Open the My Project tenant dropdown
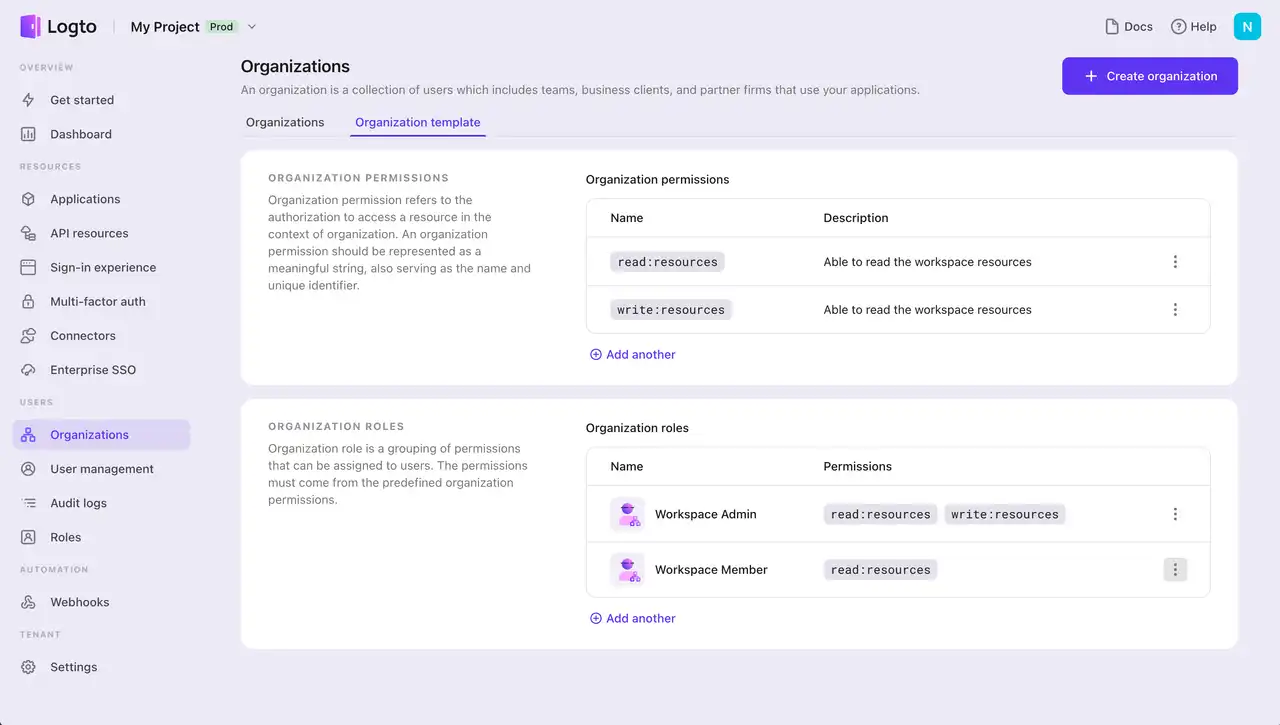Image resolution: width=1280 pixels, height=725 pixels. [x=194, y=27]
